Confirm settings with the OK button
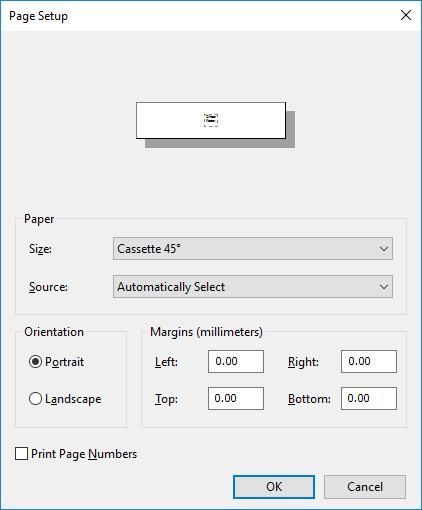422x510 pixels. pyautogui.click(x=274, y=487)
